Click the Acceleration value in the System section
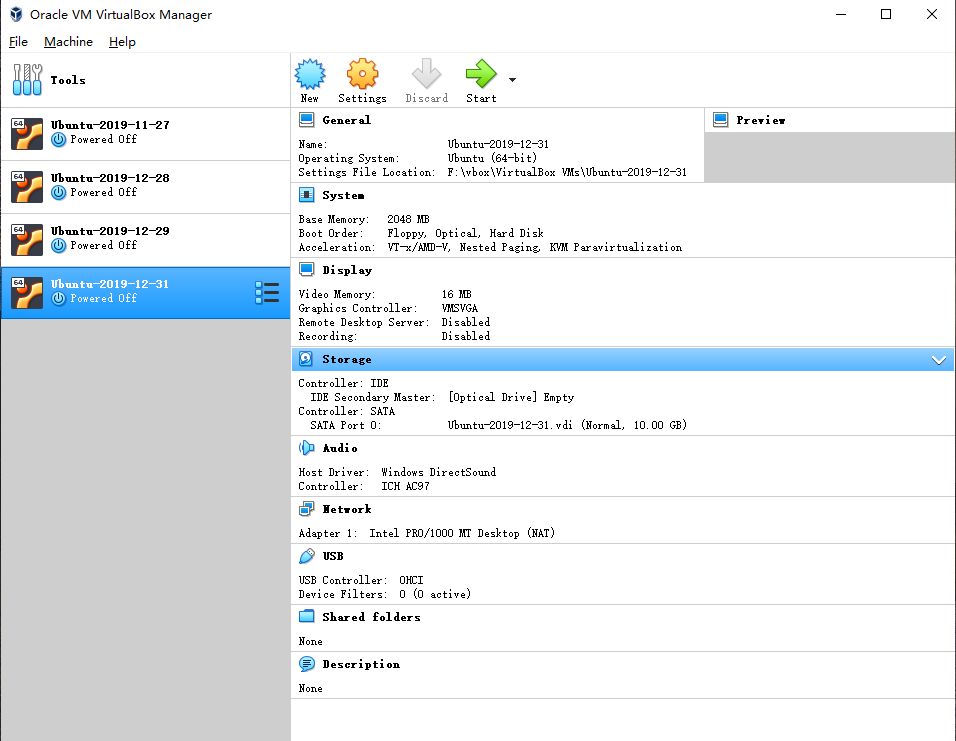Viewport: 956px width, 741px height. pyautogui.click(x=535, y=247)
